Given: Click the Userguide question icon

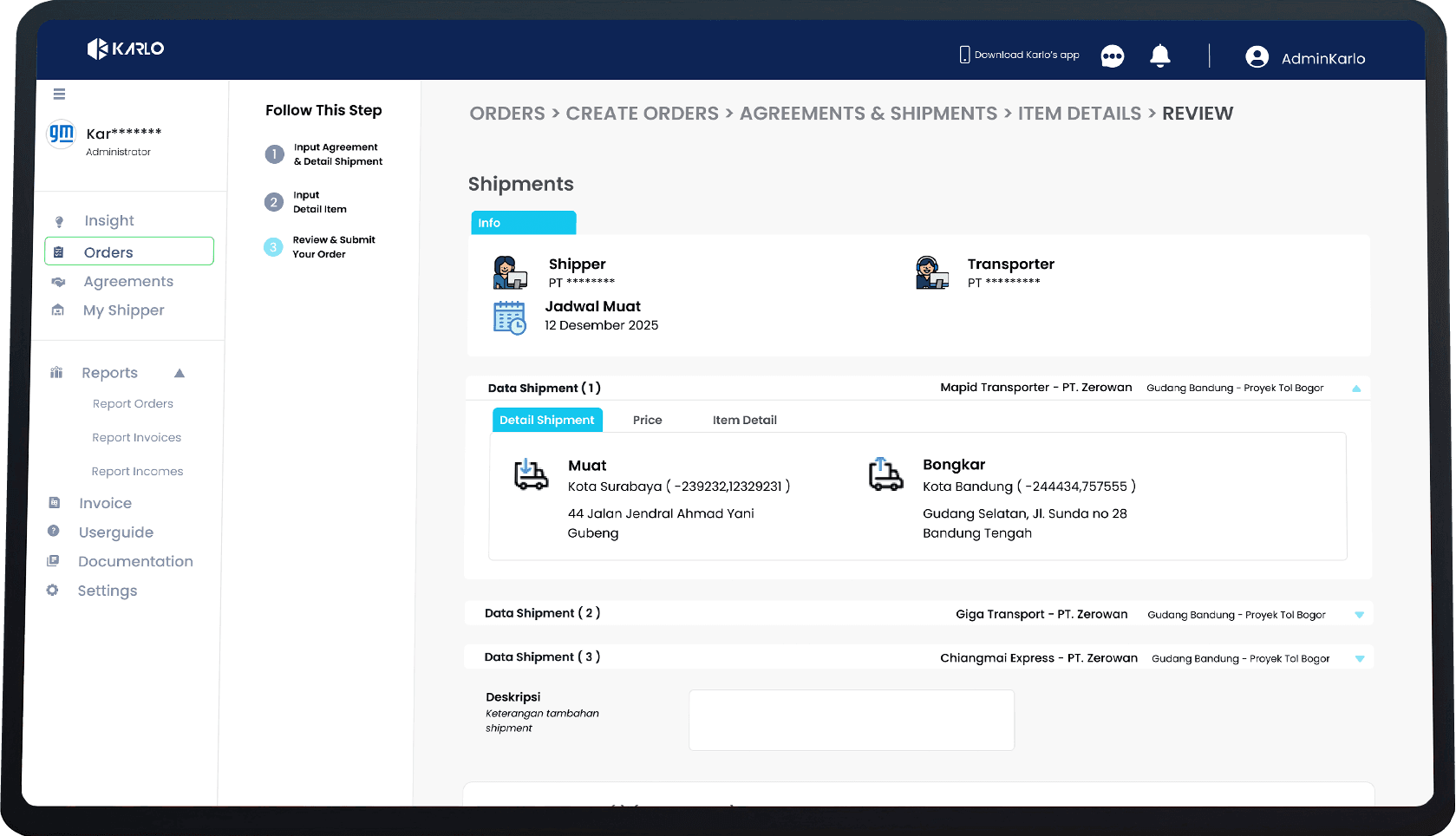Looking at the screenshot, I should tap(54, 531).
